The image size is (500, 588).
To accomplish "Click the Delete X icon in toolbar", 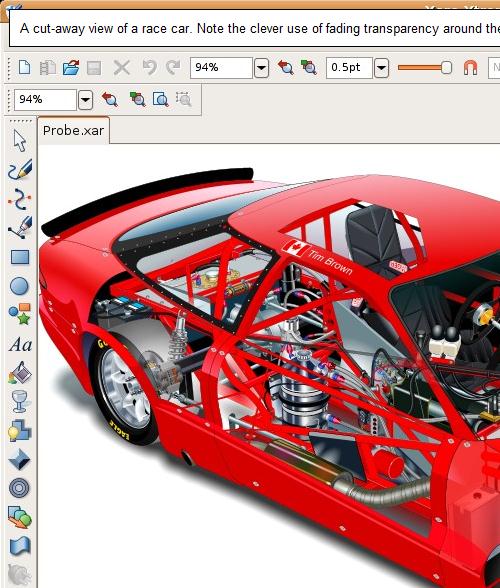I will pos(122,68).
